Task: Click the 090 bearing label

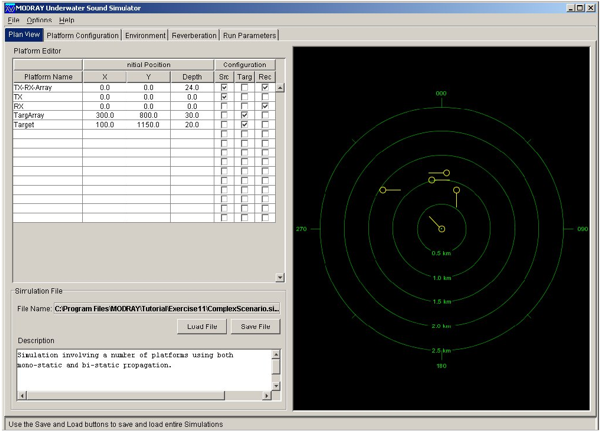Action: pyautogui.click(x=582, y=229)
